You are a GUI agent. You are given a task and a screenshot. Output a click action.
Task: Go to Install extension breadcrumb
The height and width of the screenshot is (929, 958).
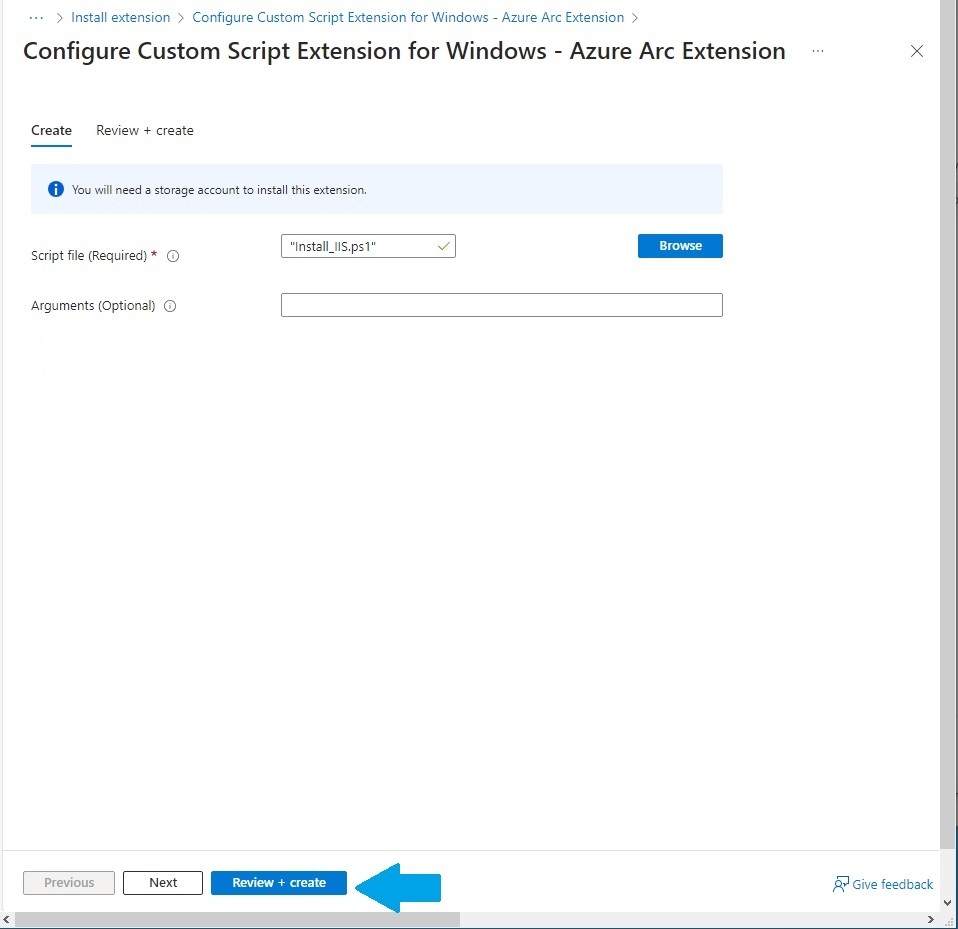(120, 18)
